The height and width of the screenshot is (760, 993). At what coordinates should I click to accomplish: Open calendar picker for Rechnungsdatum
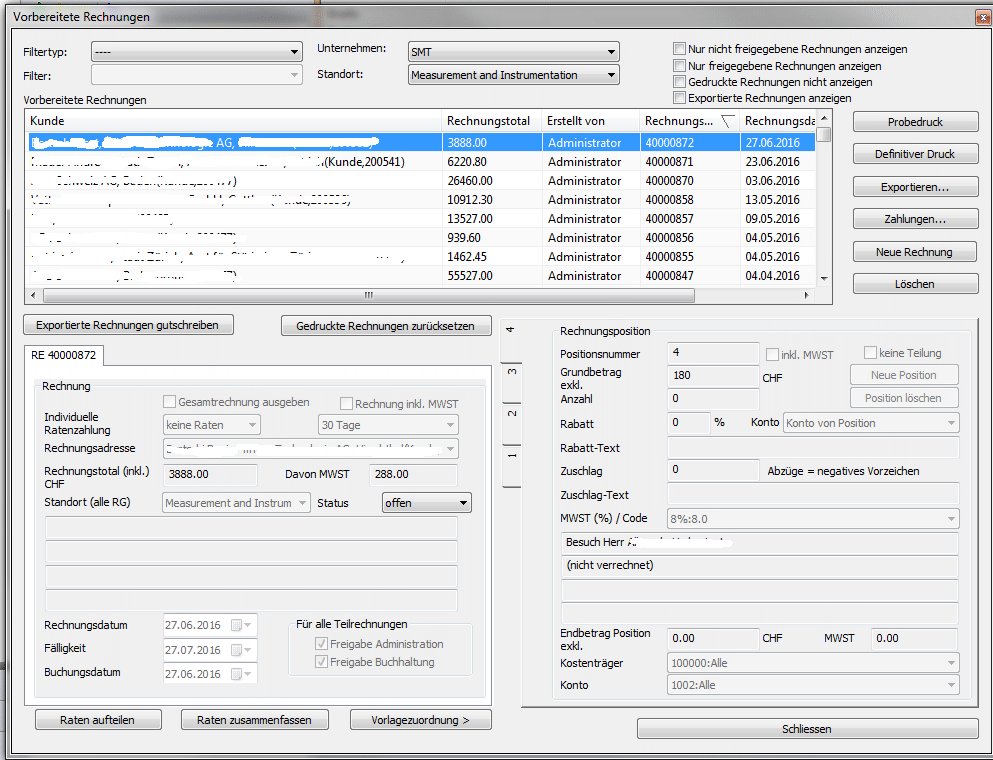point(238,625)
